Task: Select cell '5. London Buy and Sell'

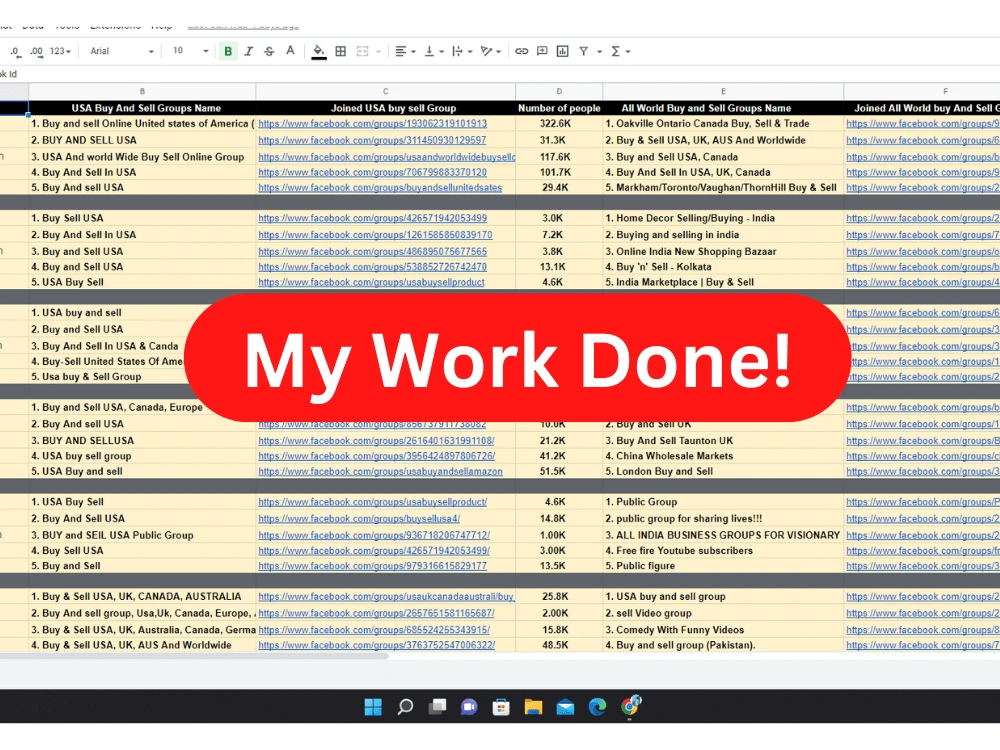Action: 723,472
